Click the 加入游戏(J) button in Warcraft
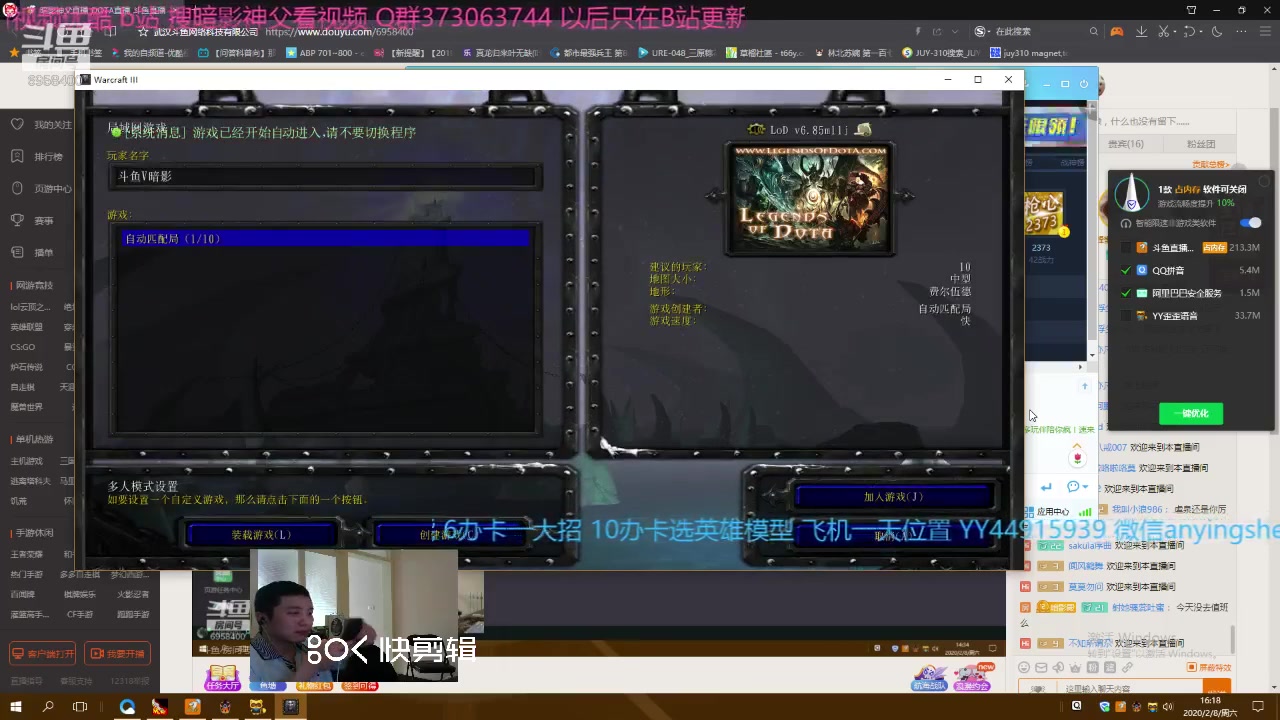The height and width of the screenshot is (720, 1280). point(894,497)
